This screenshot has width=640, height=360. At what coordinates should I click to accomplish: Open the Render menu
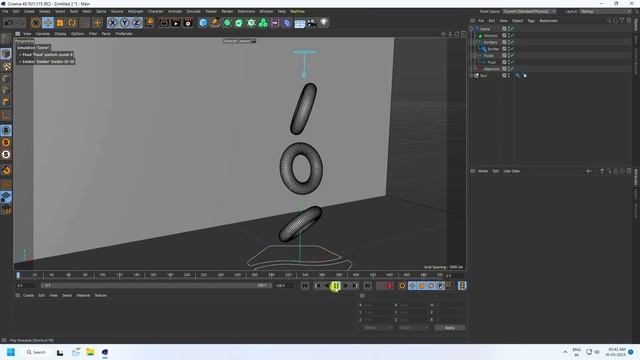[x=227, y=11]
